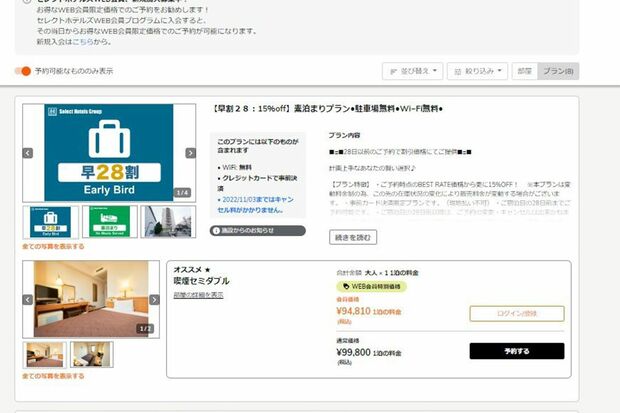Click the main 早28割 Early Bird image
The width and height of the screenshot is (620, 413).
(109, 153)
